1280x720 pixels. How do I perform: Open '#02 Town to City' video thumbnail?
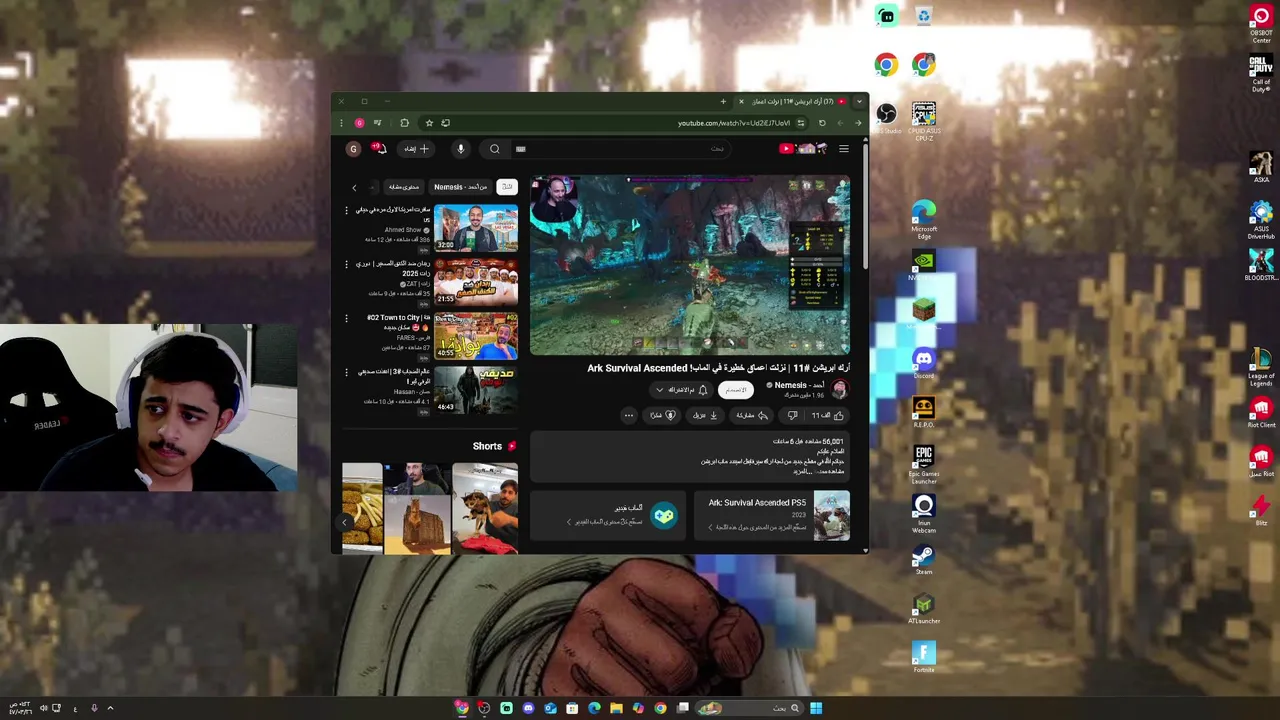(x=476, y=336)
